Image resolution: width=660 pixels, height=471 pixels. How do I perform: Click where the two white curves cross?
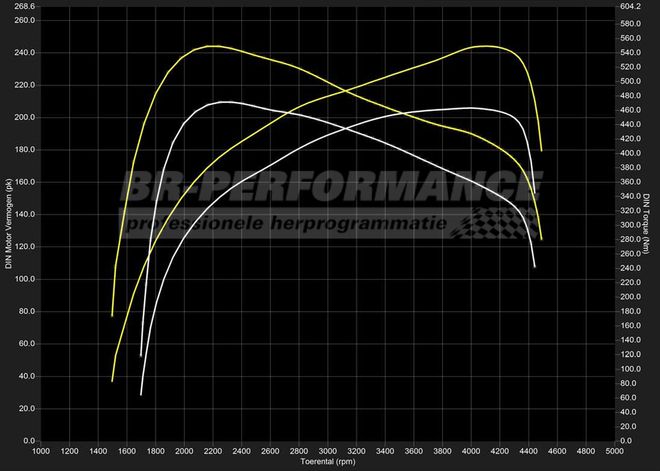[x=347, y=128]
